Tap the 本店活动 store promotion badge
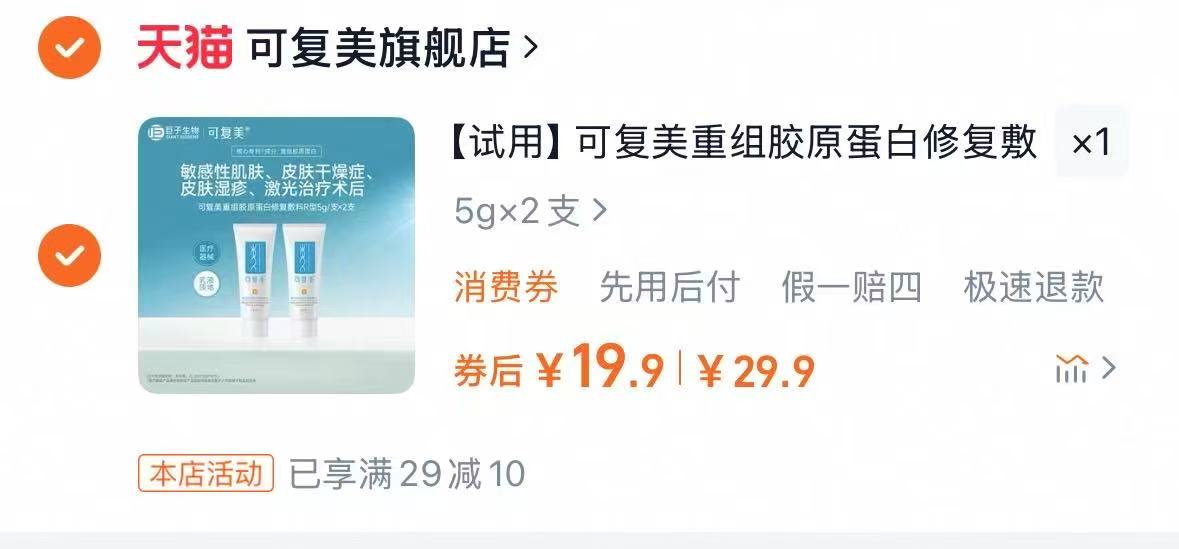1179x549 pixels. (206, 474)
